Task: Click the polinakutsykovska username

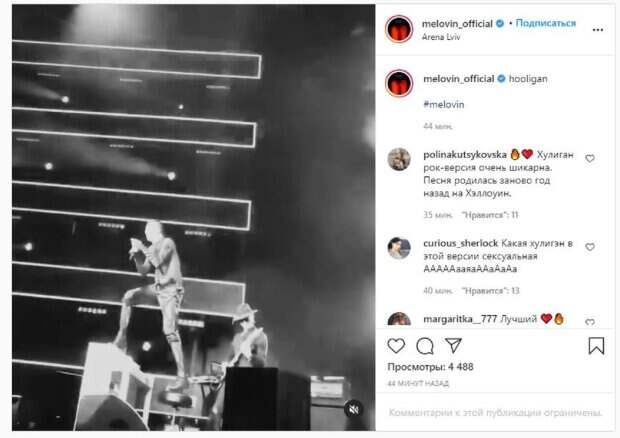Action: point(465,155)
